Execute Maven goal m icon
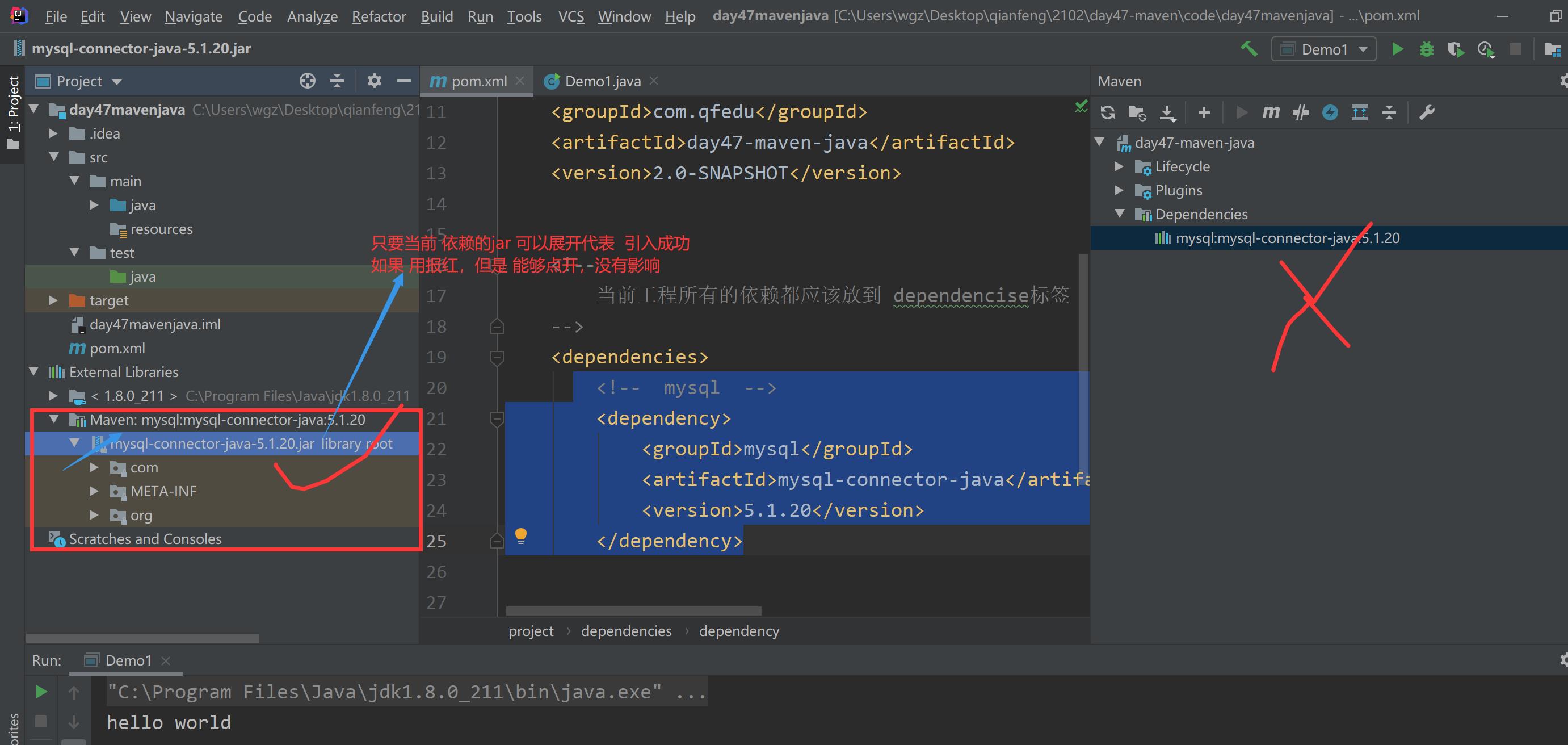 pos(1271,112)
